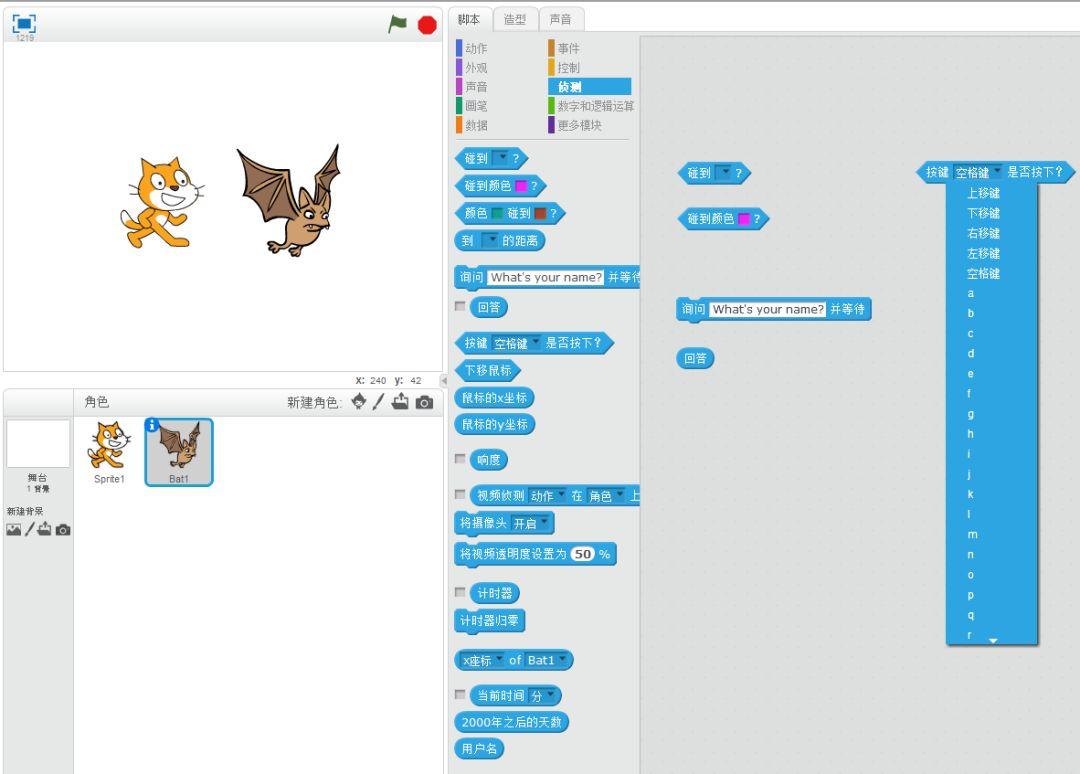Select Sprite1 cat thumbnail
The width and height of the screenshot is (1080, 774).
[x=110, y=452]
